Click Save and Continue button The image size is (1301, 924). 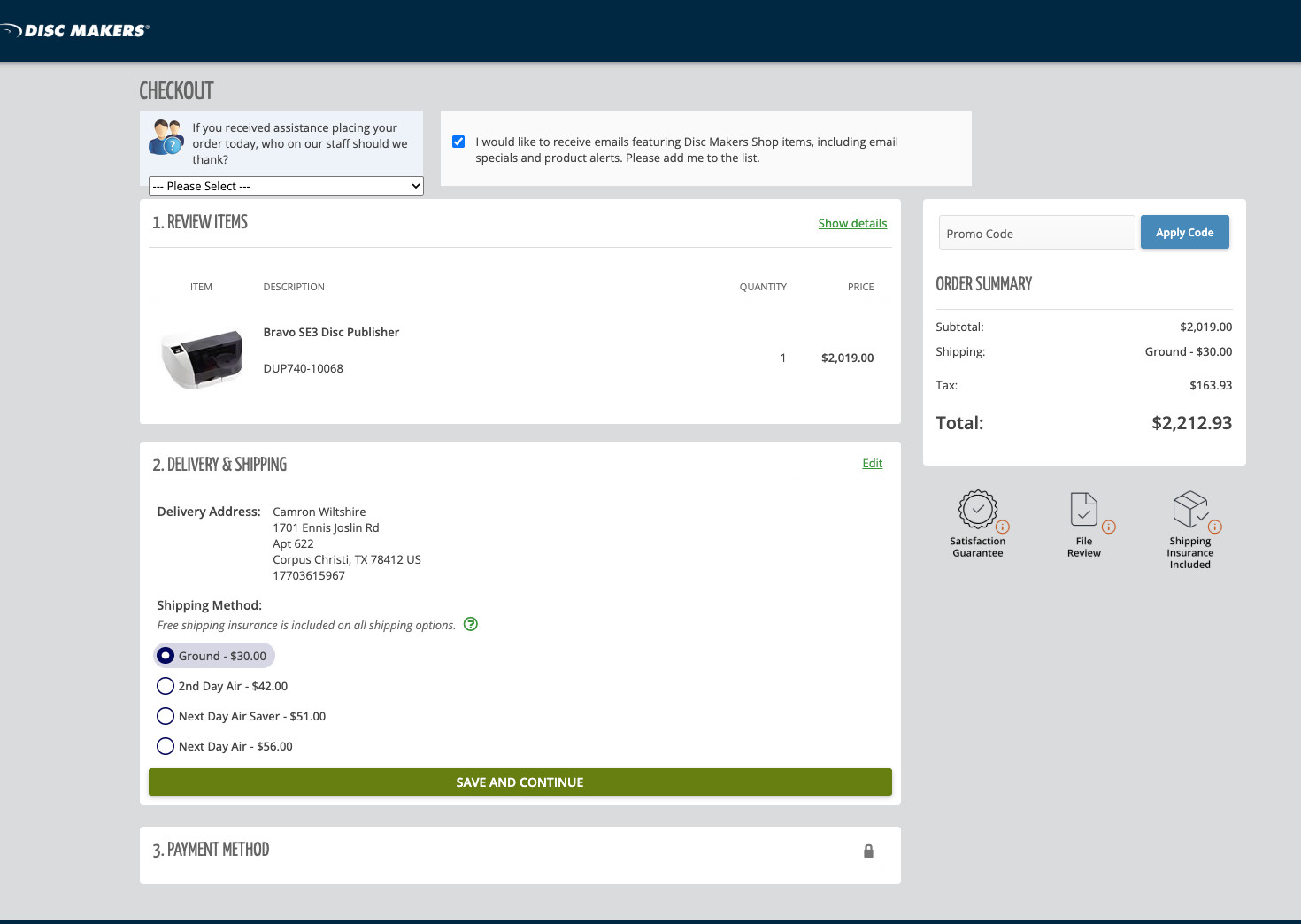[520, 782]
